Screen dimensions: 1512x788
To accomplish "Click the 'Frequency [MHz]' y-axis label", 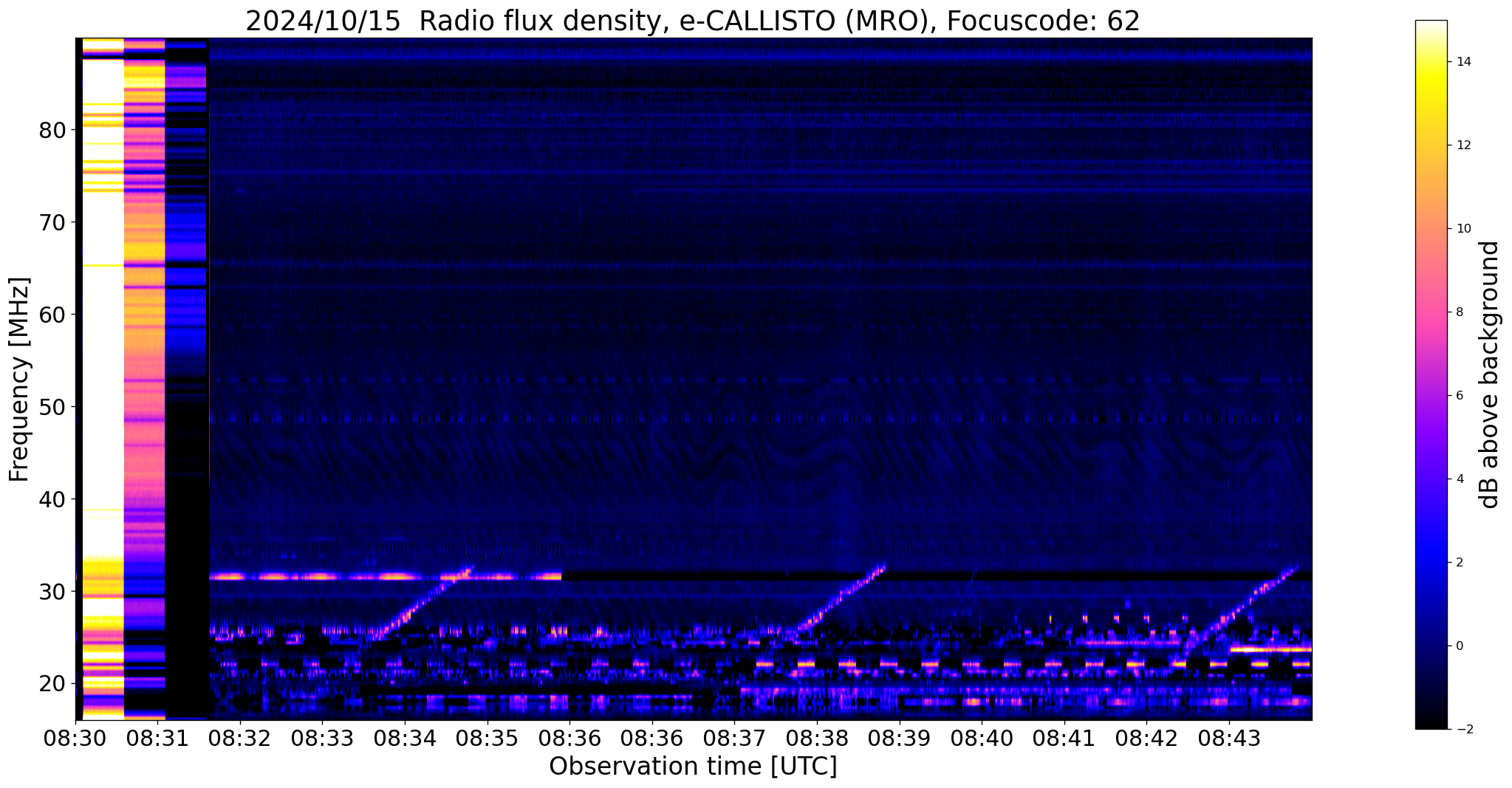I will pyautogui.click(x=19, y=379).
